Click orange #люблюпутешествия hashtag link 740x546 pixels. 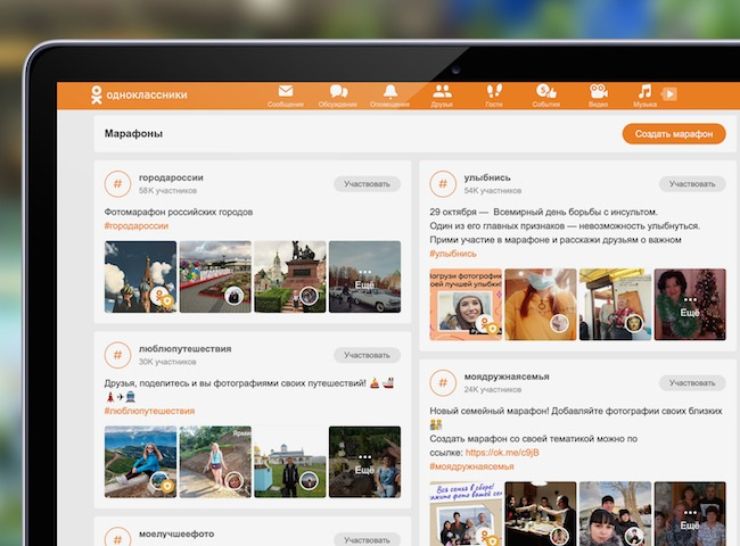coord(149,411)
